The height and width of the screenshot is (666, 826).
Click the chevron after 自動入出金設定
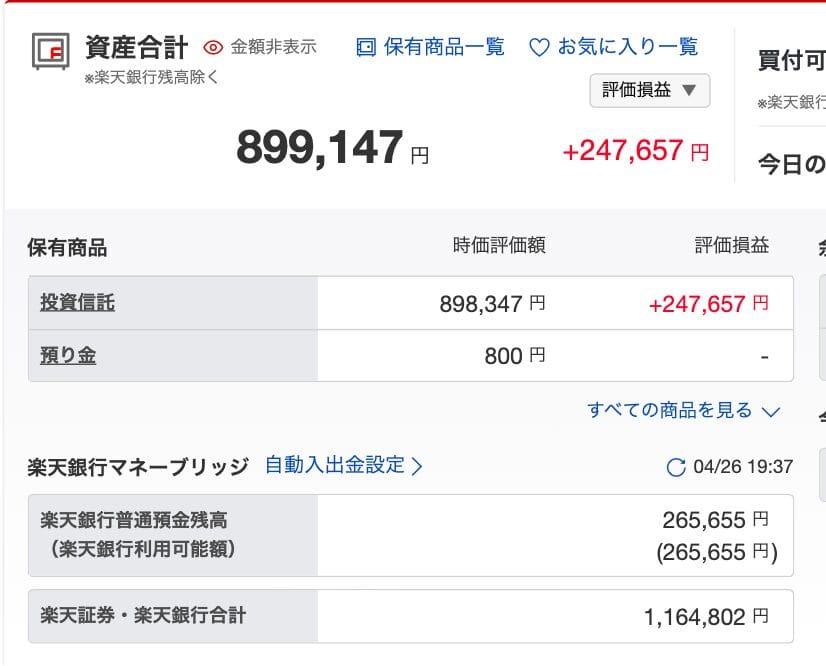pyautogui.click(x=418, y=466)
